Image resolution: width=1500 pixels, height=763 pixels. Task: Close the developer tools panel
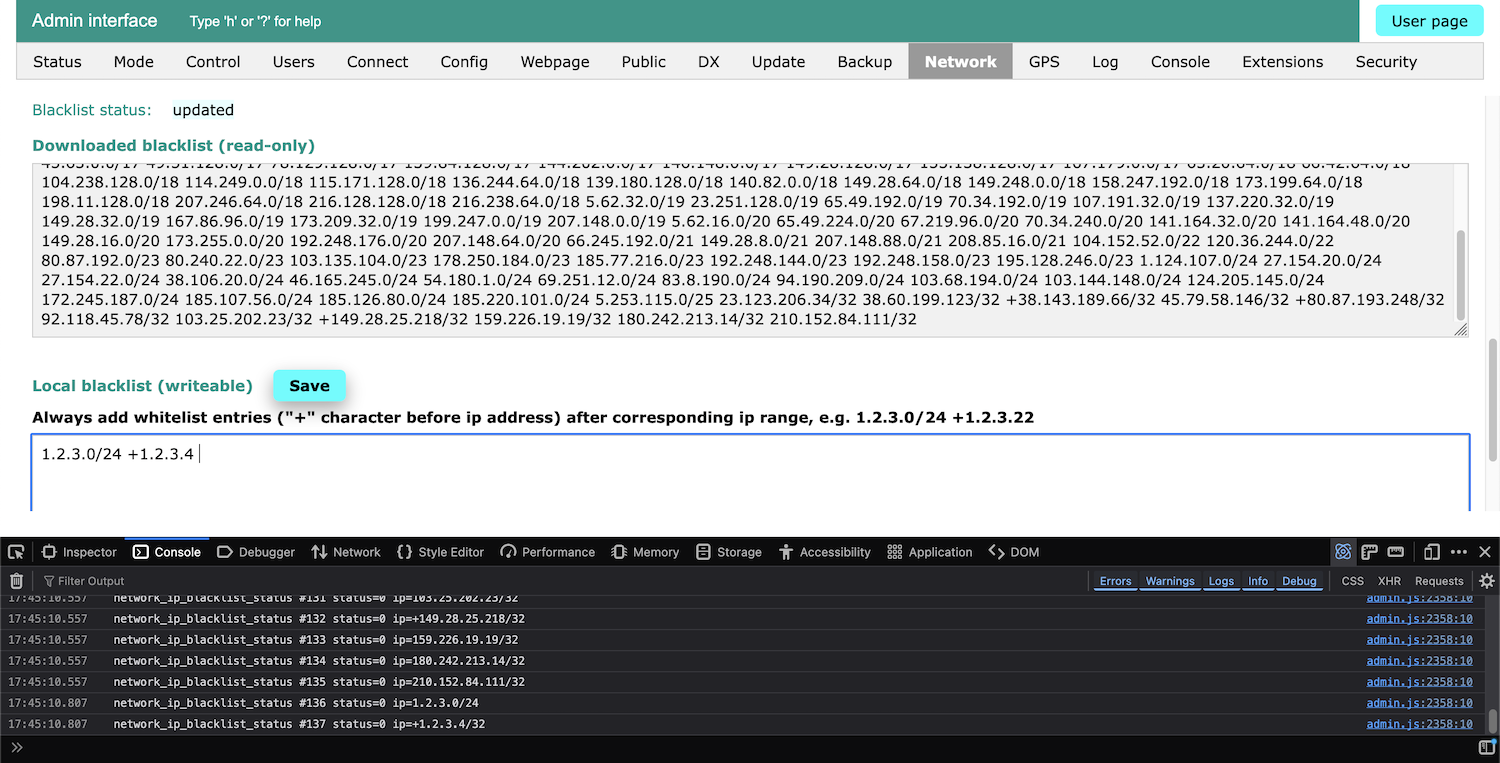[1485, 552]
